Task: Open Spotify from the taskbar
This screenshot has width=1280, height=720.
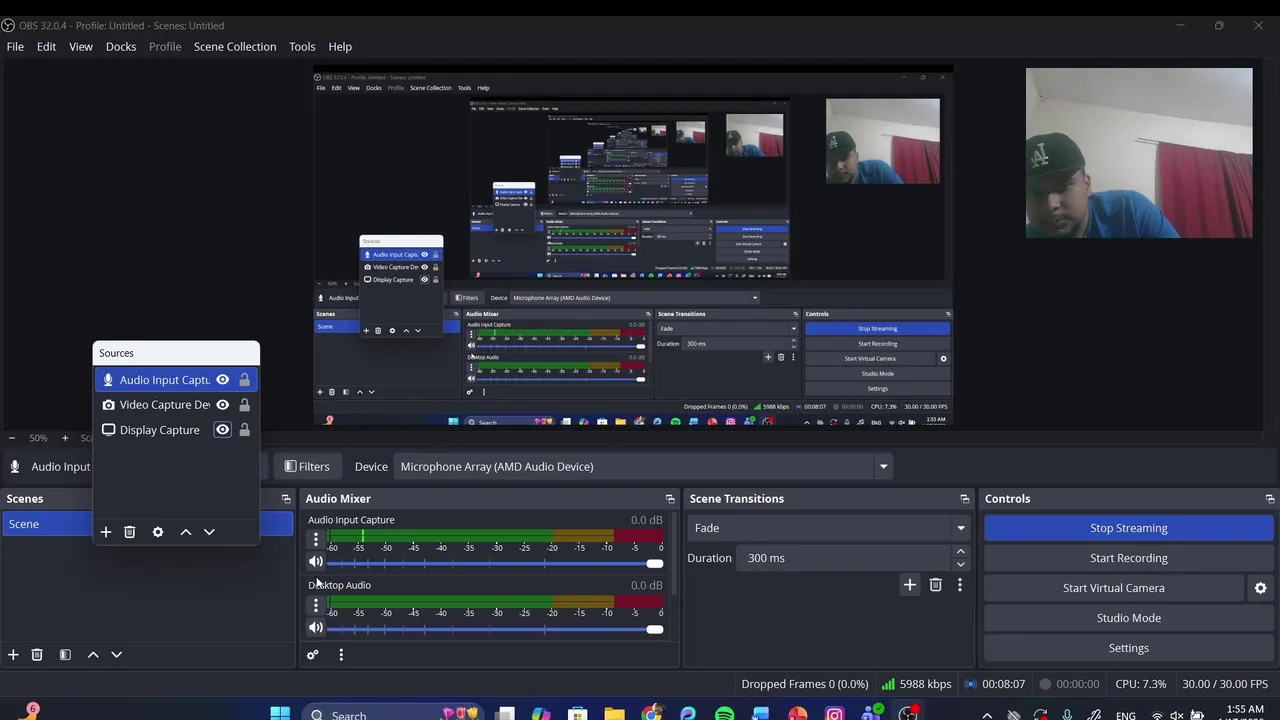Action: (x=724, y=714)
